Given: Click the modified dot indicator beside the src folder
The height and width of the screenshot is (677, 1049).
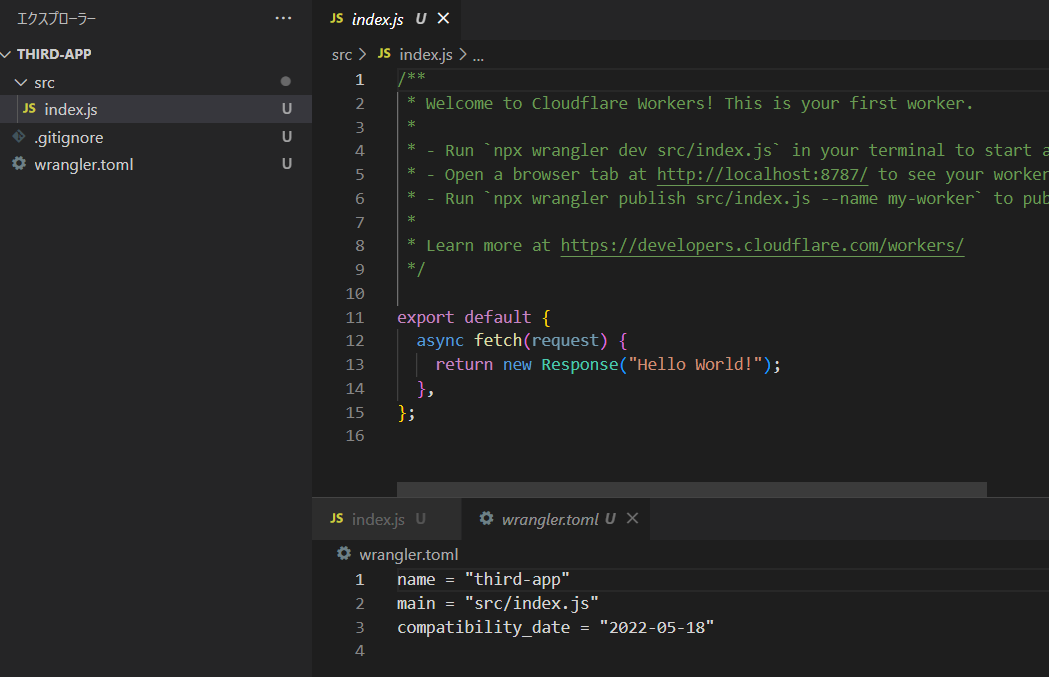Looking at the screenshot, I should (286, 82).
